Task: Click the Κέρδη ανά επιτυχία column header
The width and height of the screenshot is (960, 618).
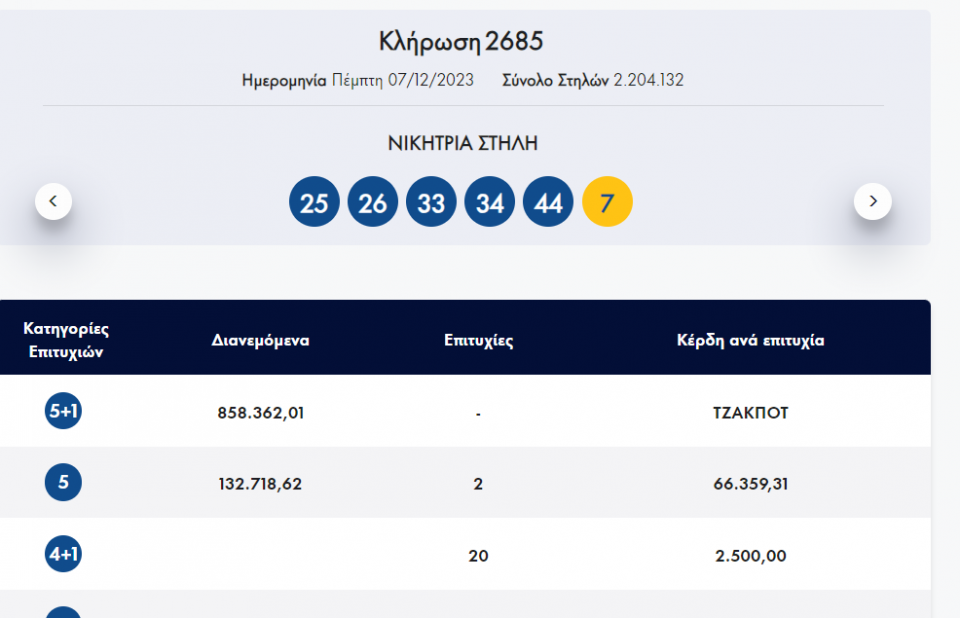Action: (750, 340)
